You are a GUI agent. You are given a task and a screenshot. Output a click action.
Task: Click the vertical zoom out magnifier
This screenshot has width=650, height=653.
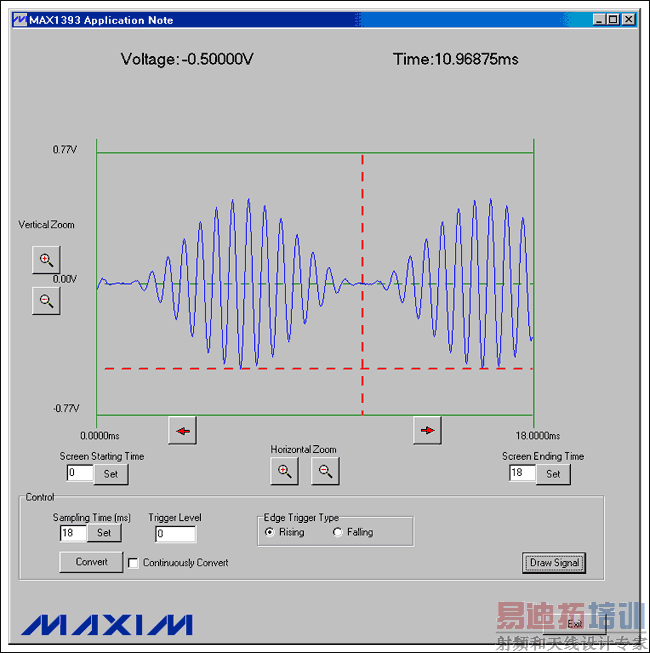coord(46,300)
